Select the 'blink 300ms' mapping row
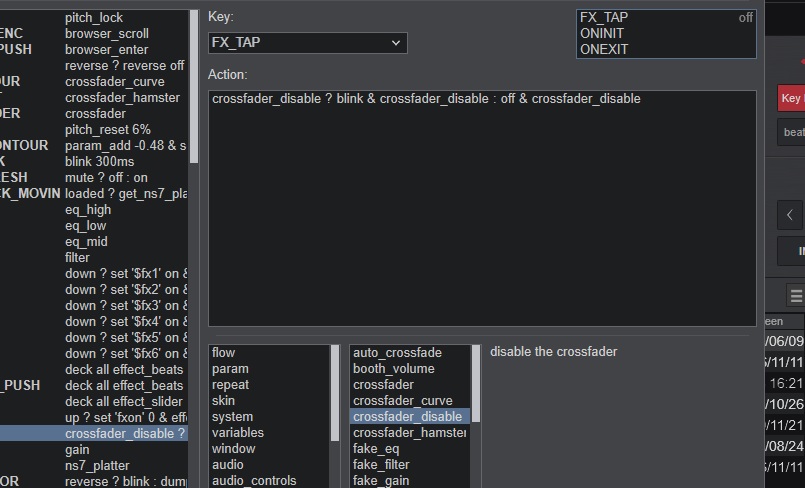This screenshot has width=805, height=488. pos(100,162)
